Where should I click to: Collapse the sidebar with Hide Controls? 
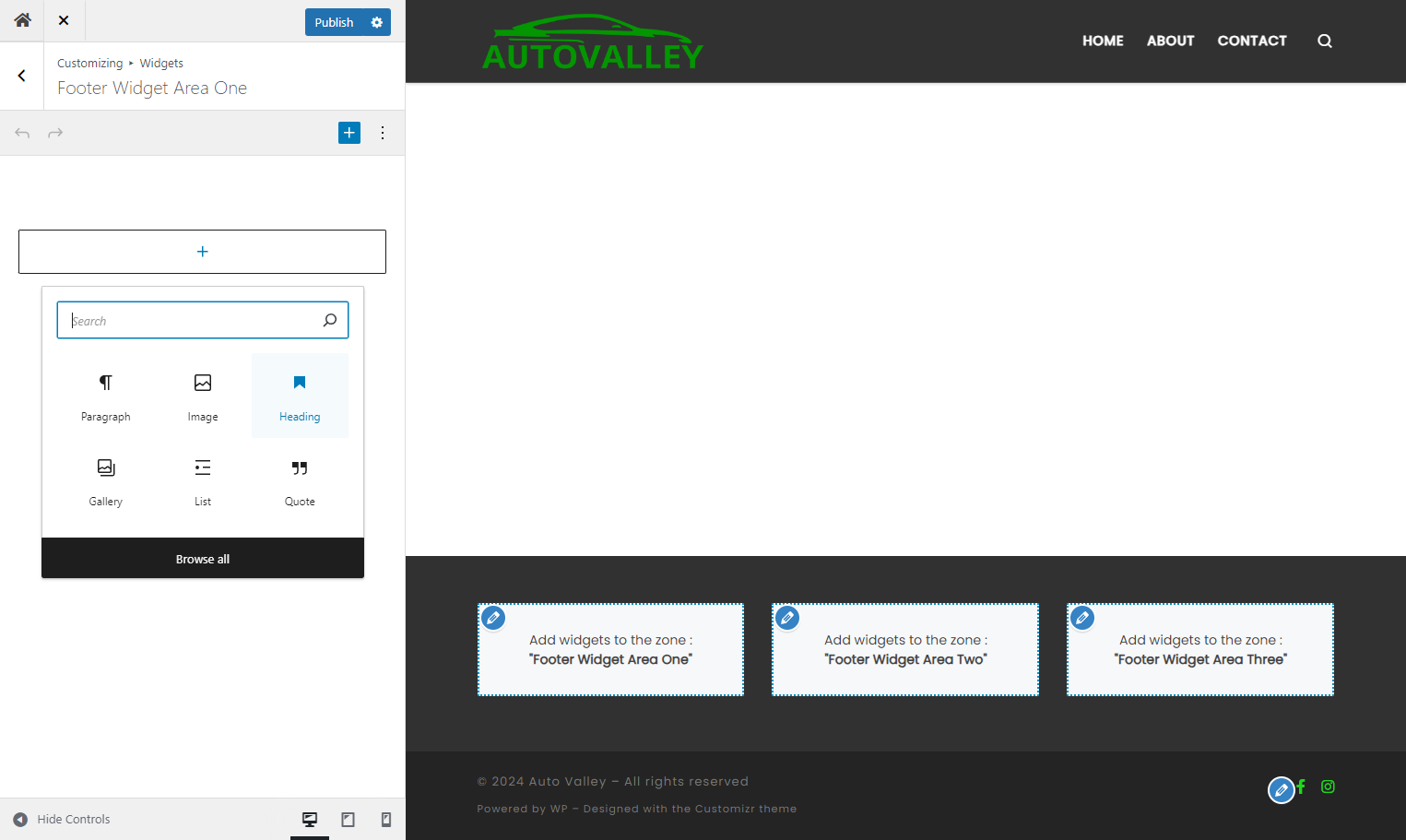tap(62, 819)
